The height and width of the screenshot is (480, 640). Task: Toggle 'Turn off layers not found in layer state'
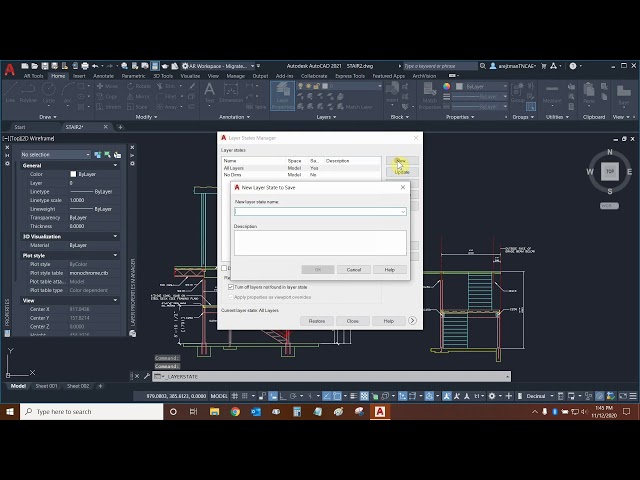231,287
